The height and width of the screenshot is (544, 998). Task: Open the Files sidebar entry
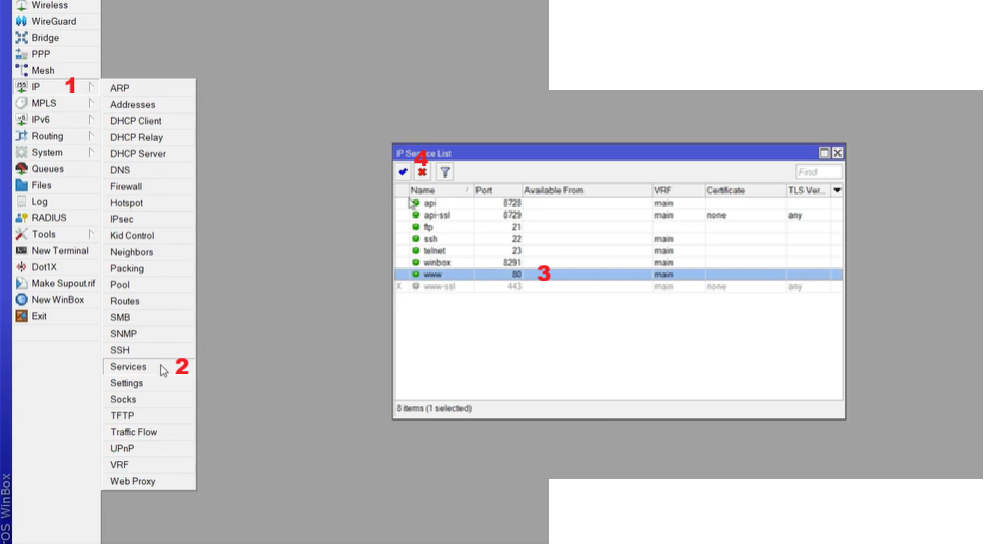41,185
